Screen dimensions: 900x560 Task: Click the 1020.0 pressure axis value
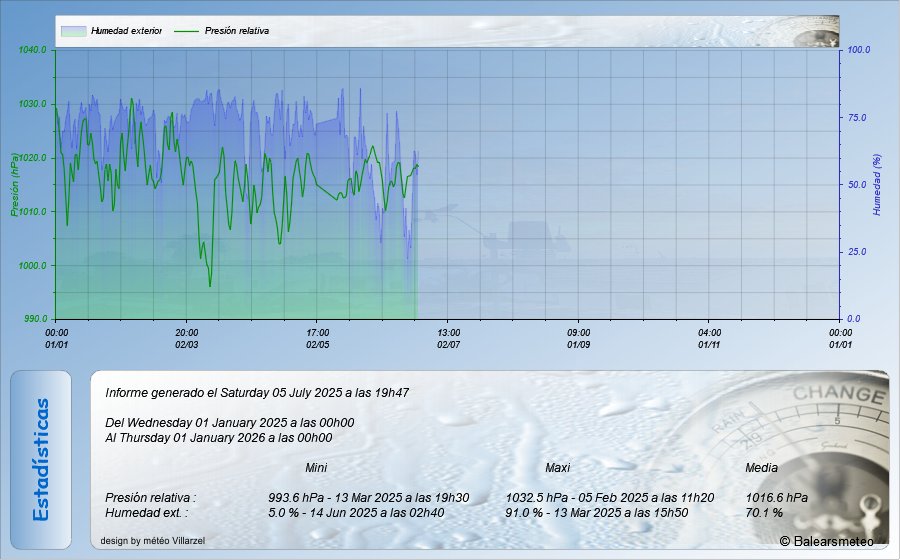(x=33, y=158)
